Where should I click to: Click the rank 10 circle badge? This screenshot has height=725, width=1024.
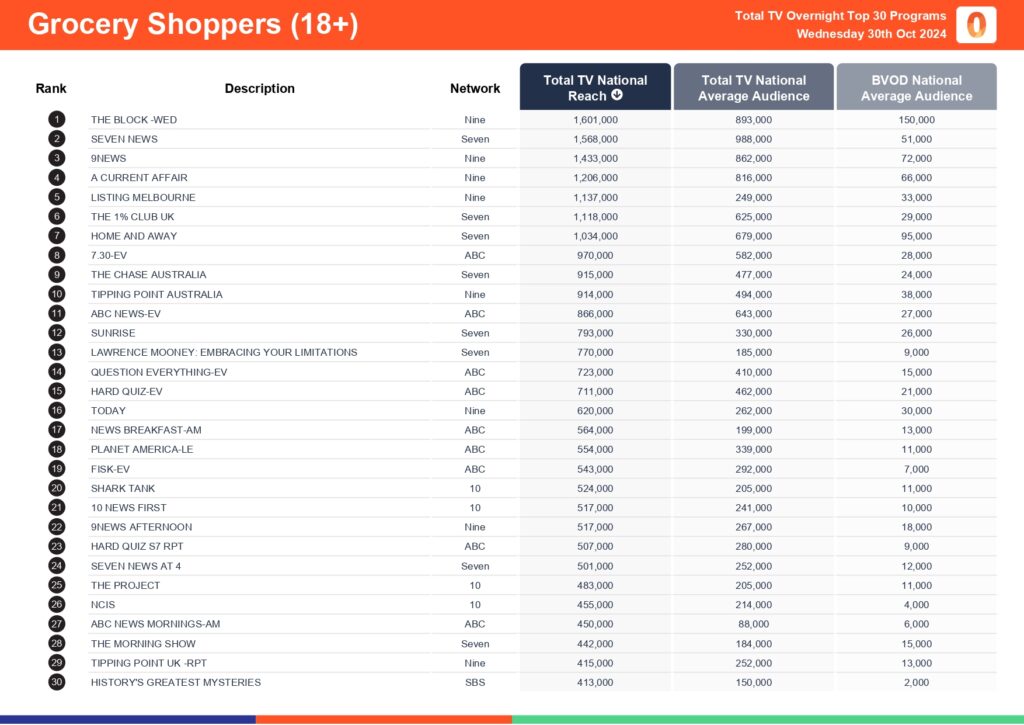[56, 294]
